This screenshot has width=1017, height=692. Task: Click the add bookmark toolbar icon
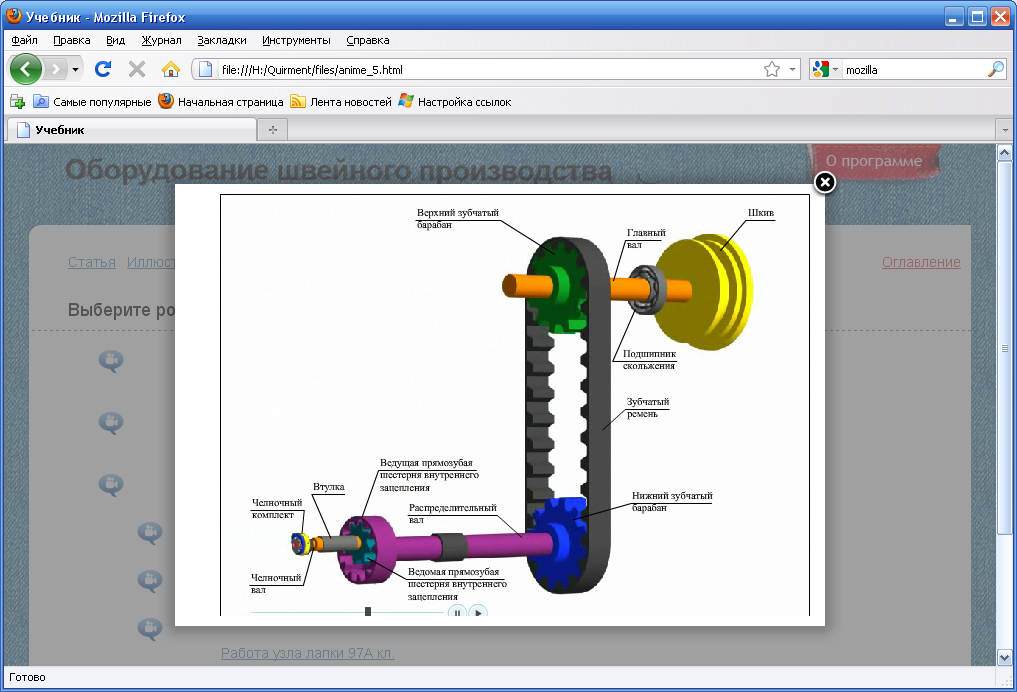pyautogui.click(x=18, y=102)
